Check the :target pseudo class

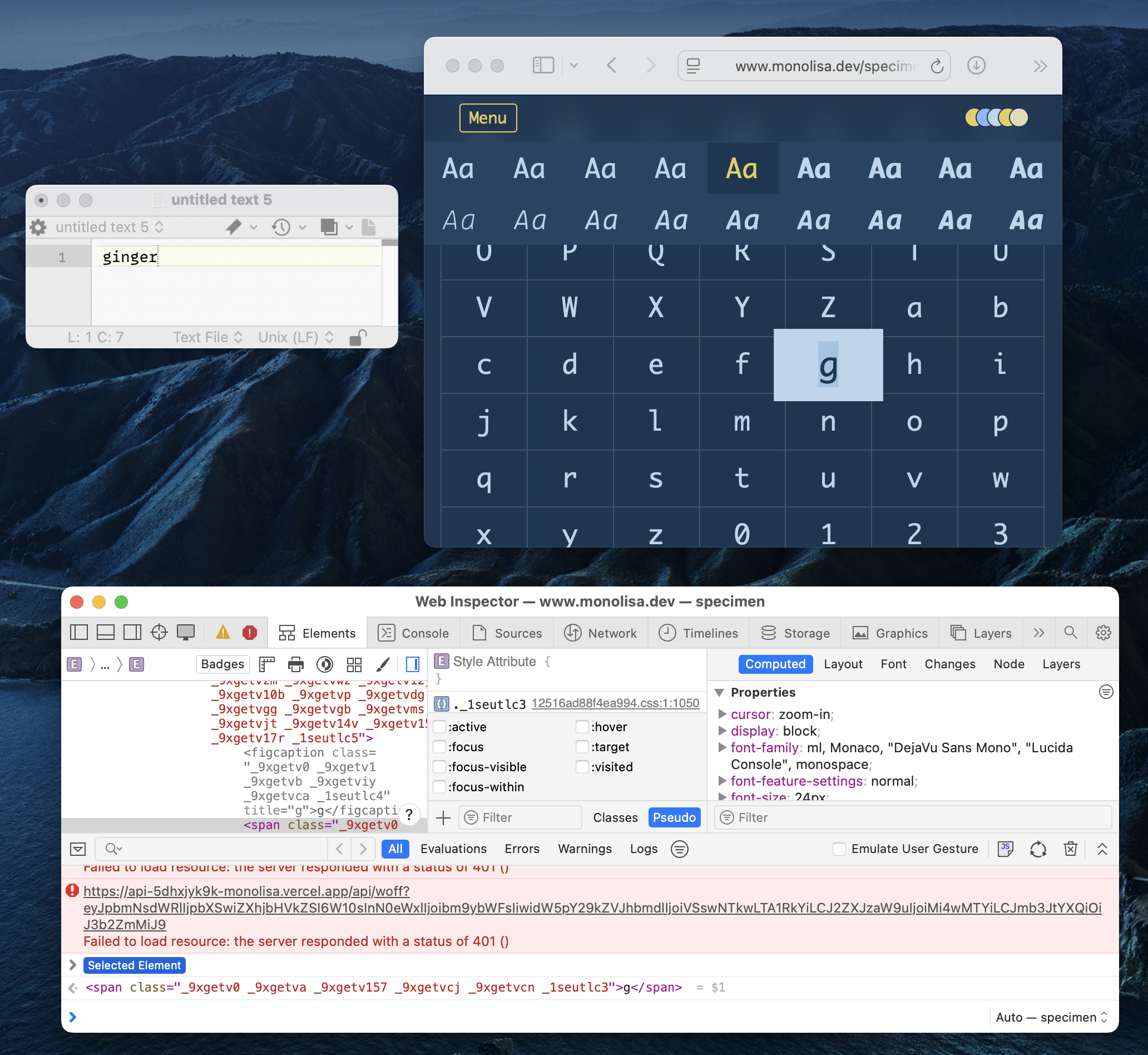pyautogui.click(x=582, y=747)
